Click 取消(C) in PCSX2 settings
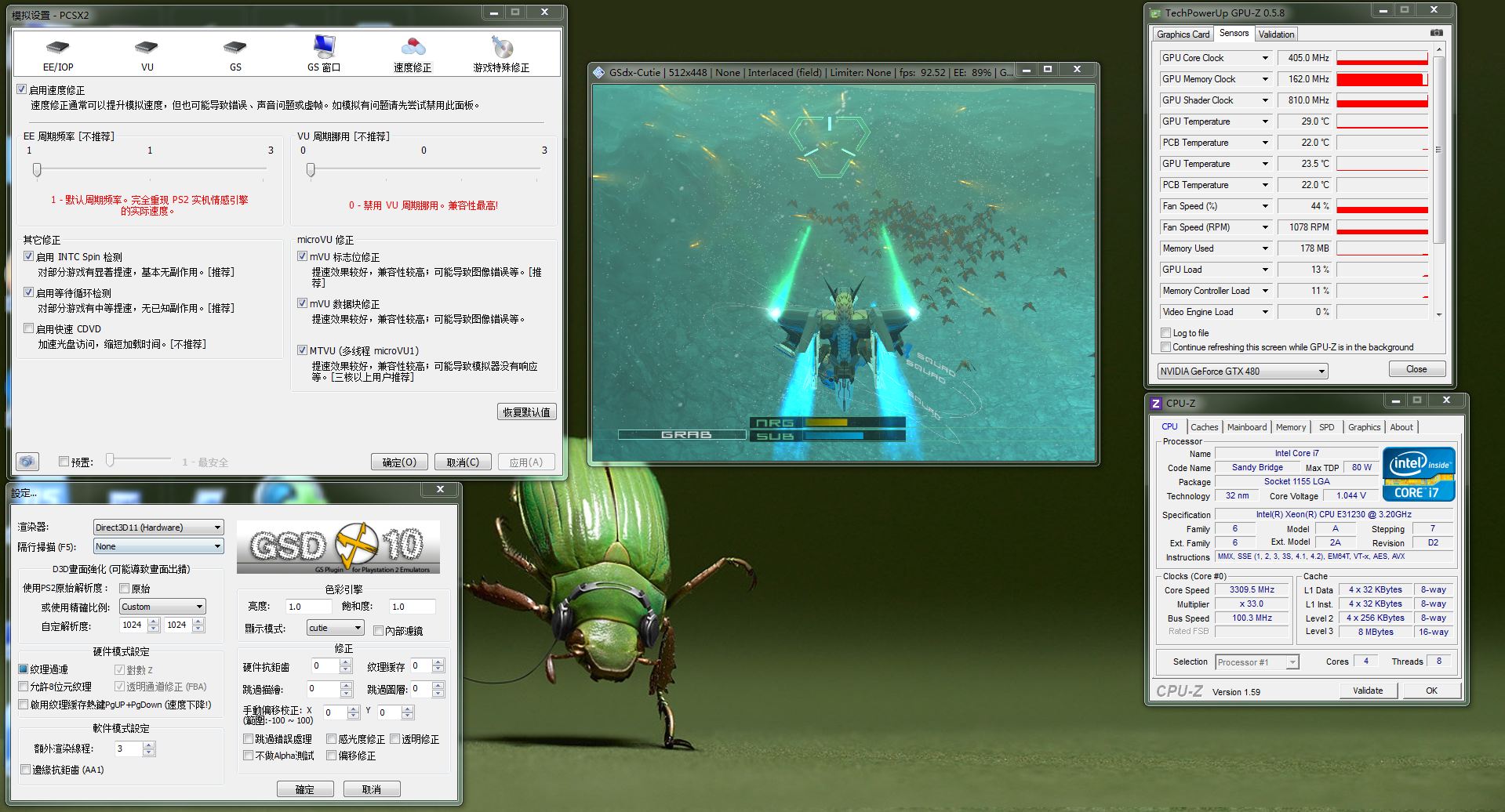Screen dimensions: 1505x812 click(463, 462)
